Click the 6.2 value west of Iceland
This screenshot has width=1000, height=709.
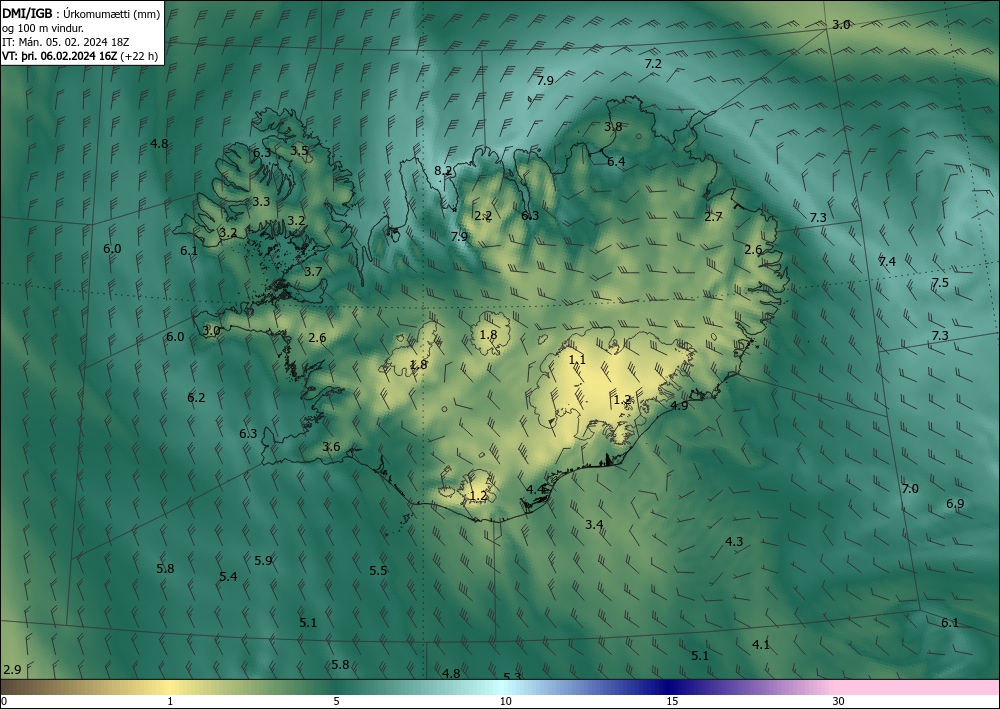tap(196, 398)
